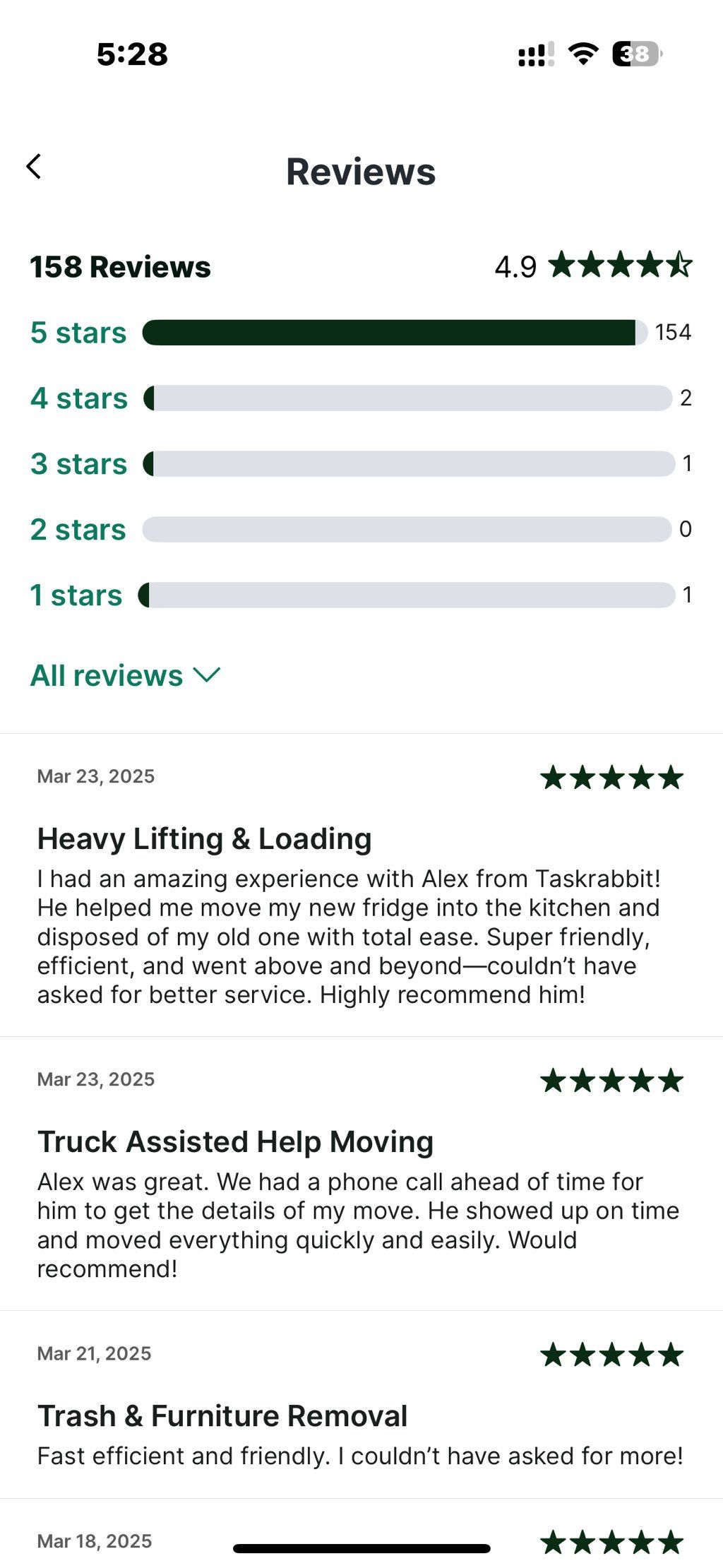Tap stars on Heavy Lifting & Loading review
The image size is (723, 1568).
pyautogui.click(x=612, y=778)
